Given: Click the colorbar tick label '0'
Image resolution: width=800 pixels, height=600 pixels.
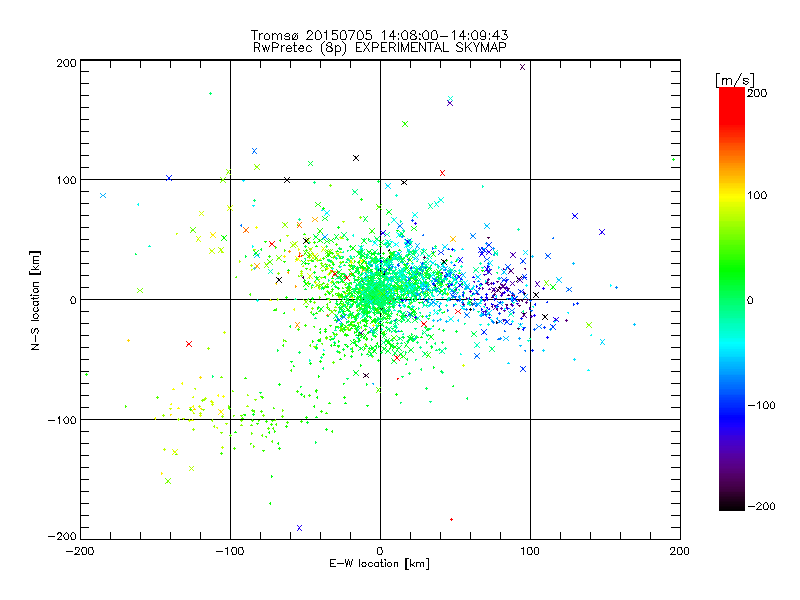Looking at the screenshot, I should (x=750, y=301).
